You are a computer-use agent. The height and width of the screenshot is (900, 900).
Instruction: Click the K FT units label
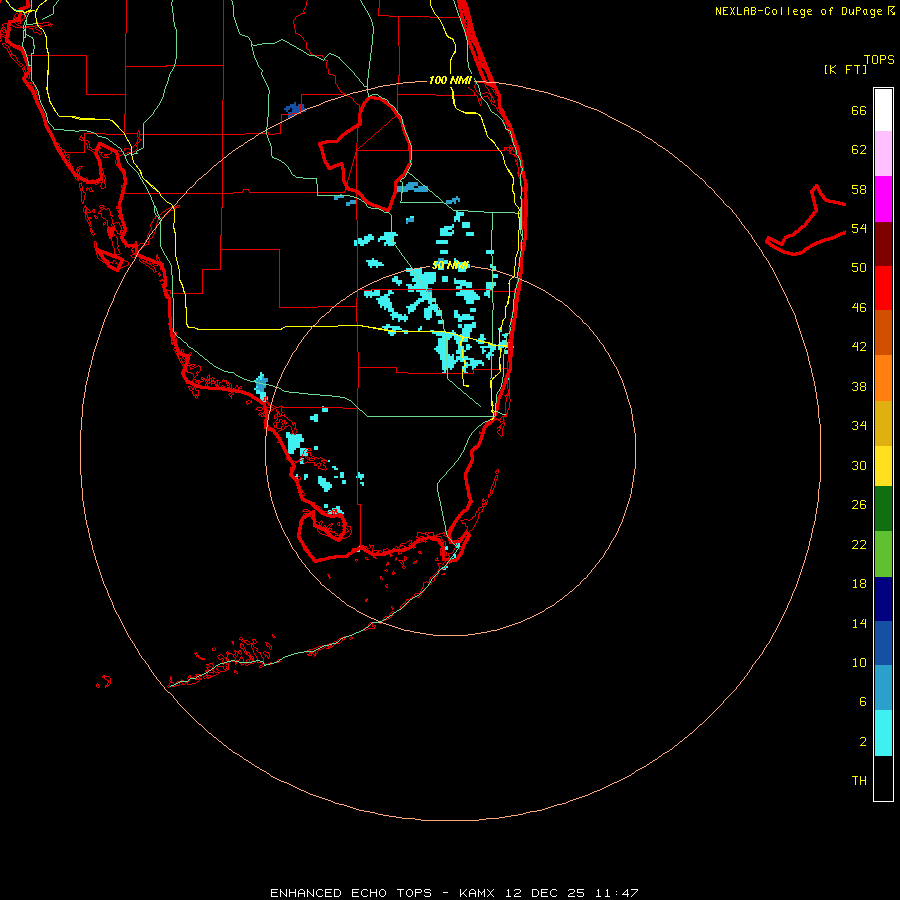(x=845, y=69)
